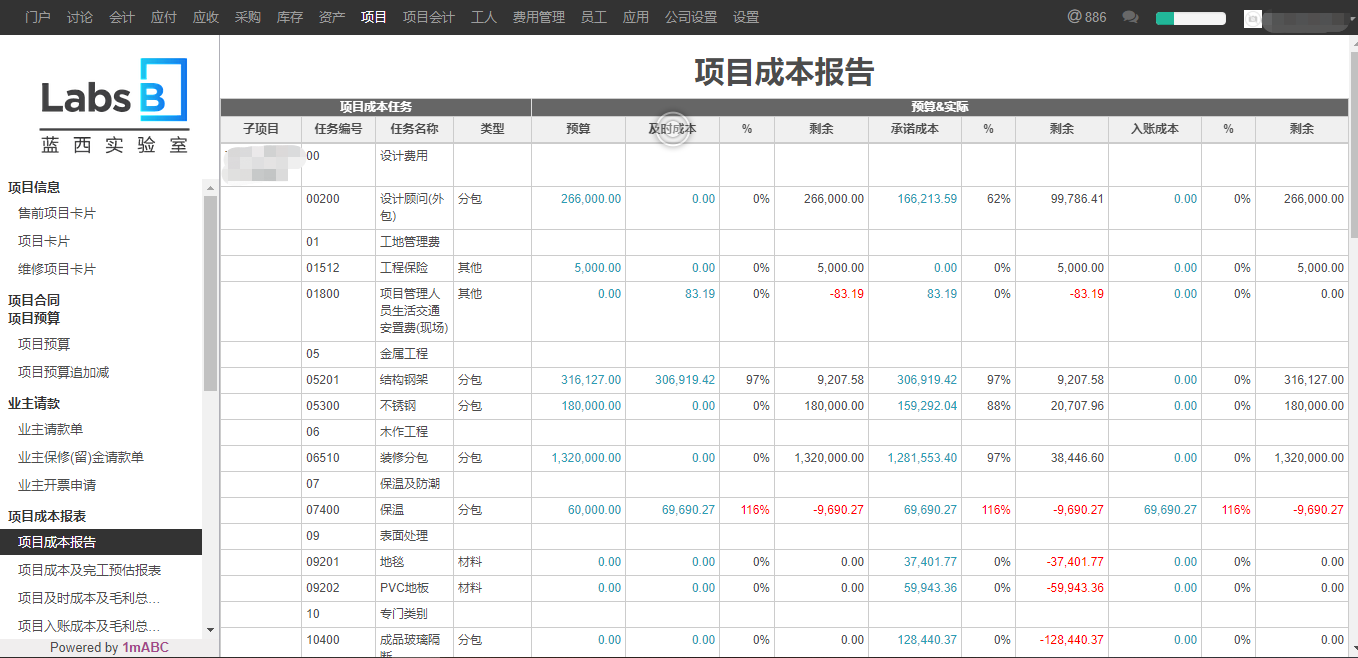Open the 资产 menu
This screenshot has height=658, width=1358.
332,17
